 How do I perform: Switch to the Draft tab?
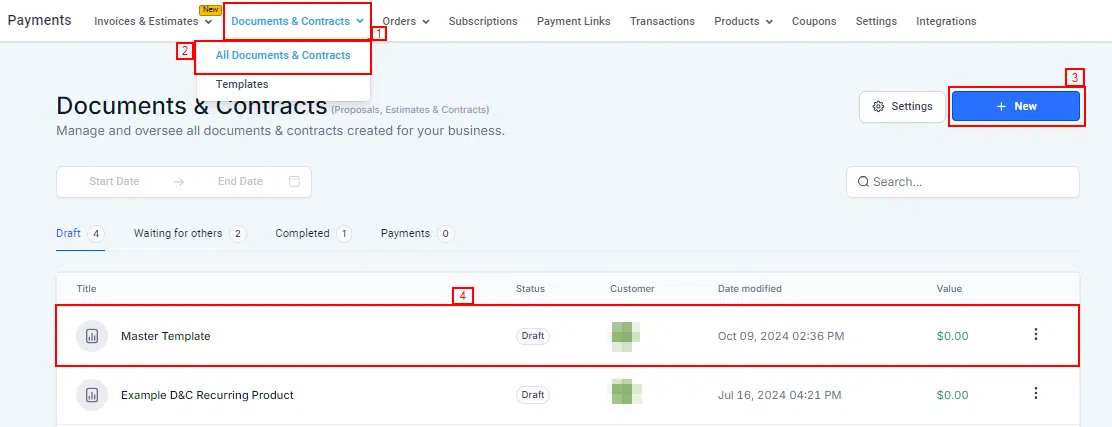[x=80, y=233]
